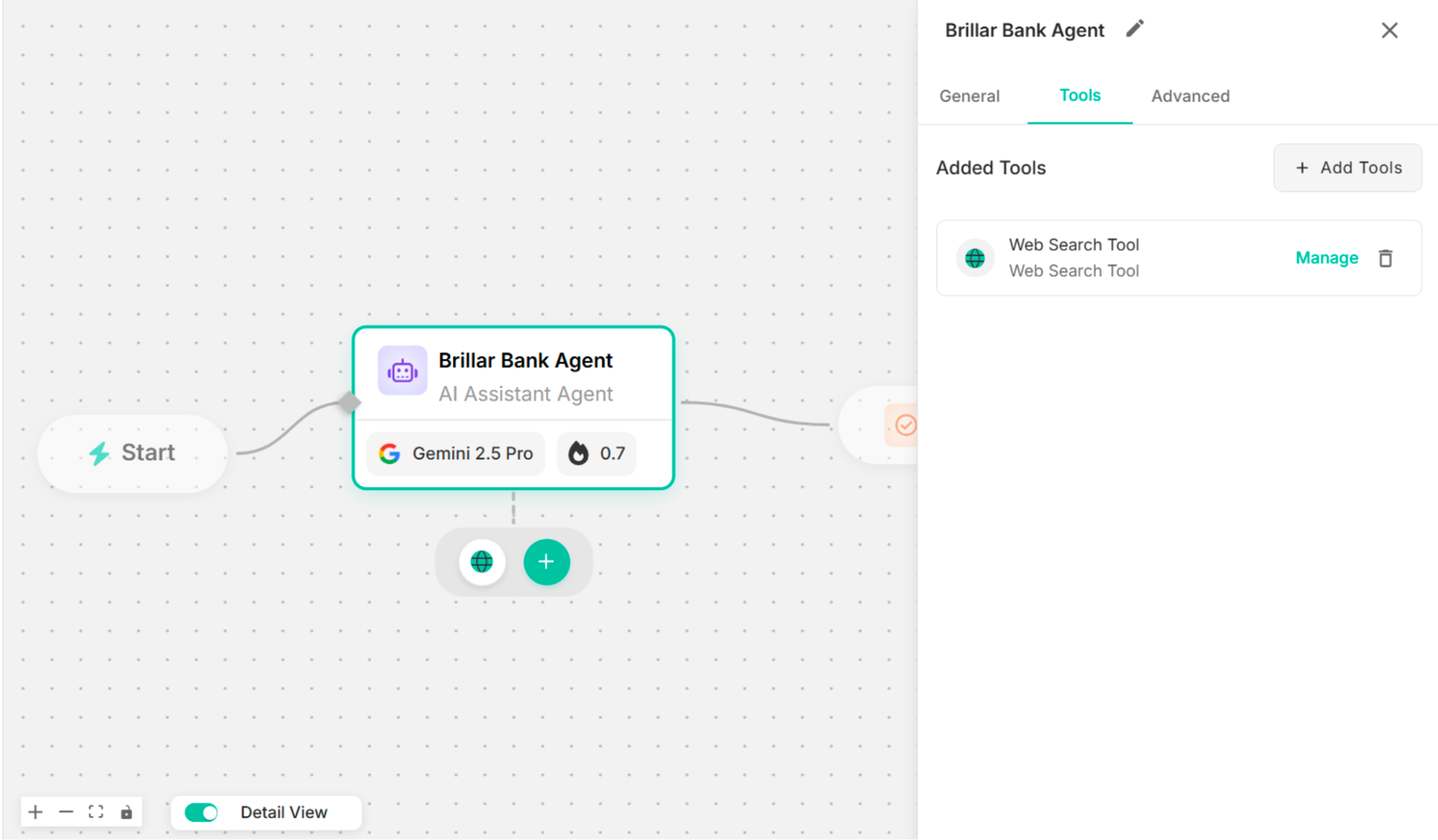
Task: Open the Advanced tab
Action: click(1190, 96)
